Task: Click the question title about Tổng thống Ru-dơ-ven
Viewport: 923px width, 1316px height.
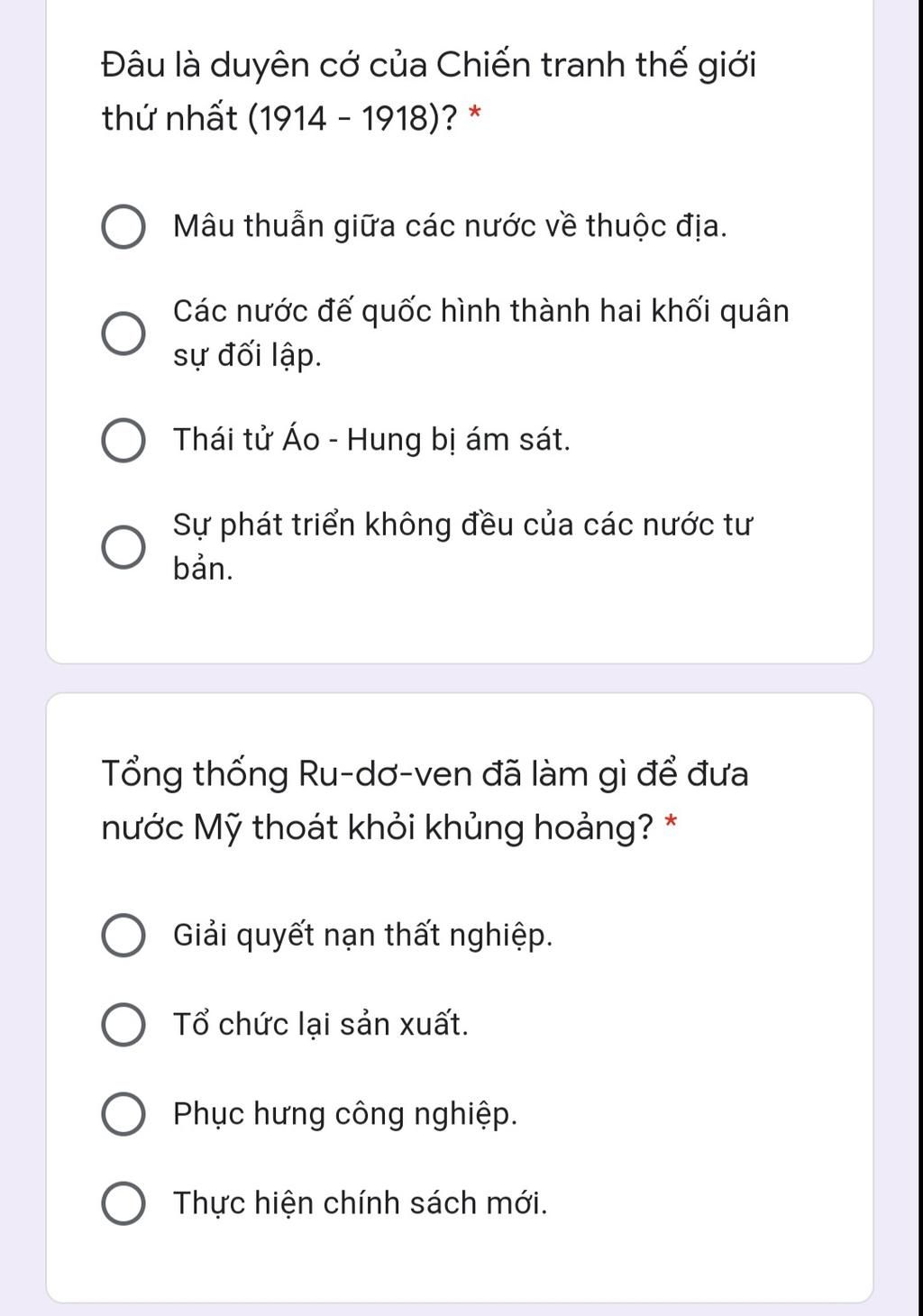Action: tap(425, 800)
